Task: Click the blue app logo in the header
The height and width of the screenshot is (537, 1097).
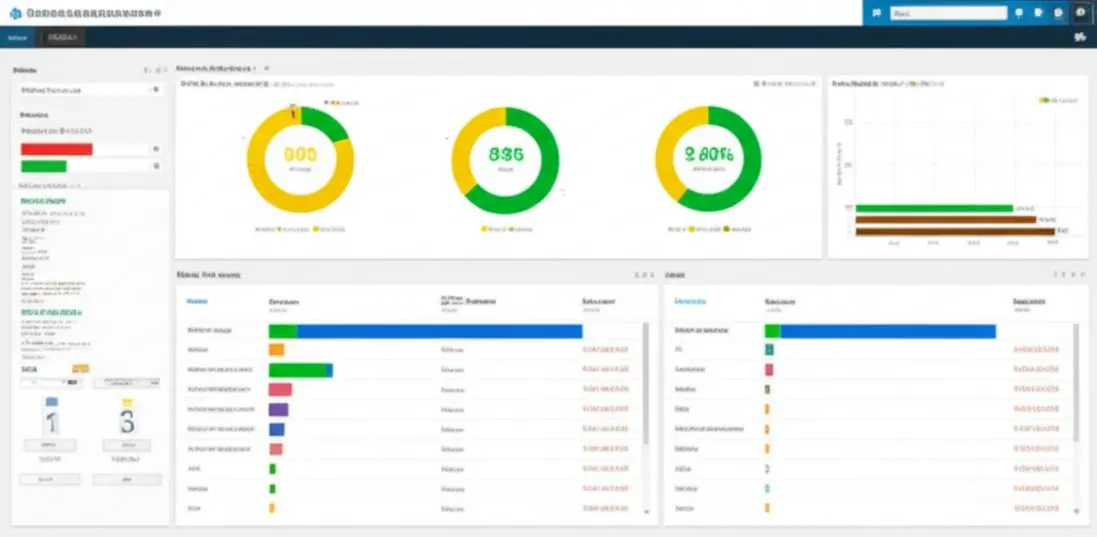Action: (x=15, y=13)
